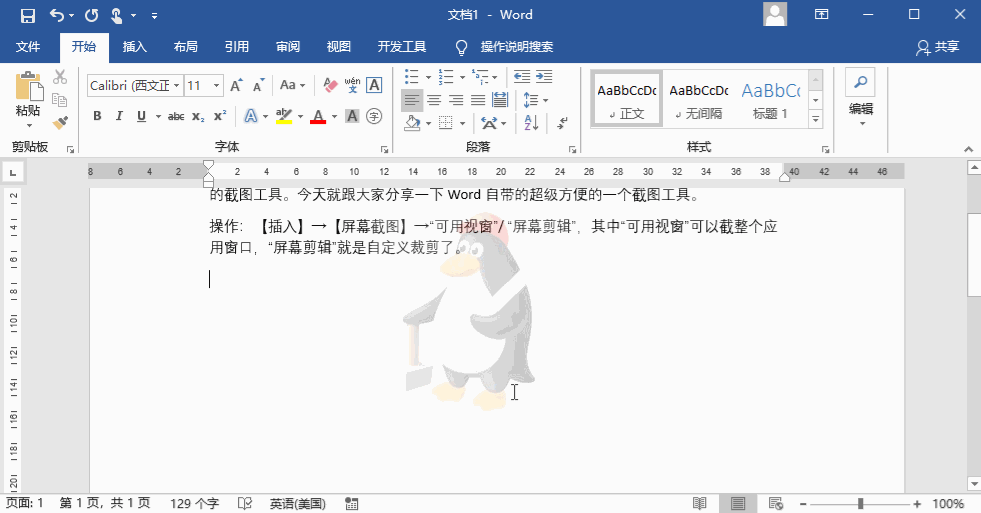Decrease font size with the small A icon
The height and width of the screenshot is (513, 981).
(x=258, y=85)
